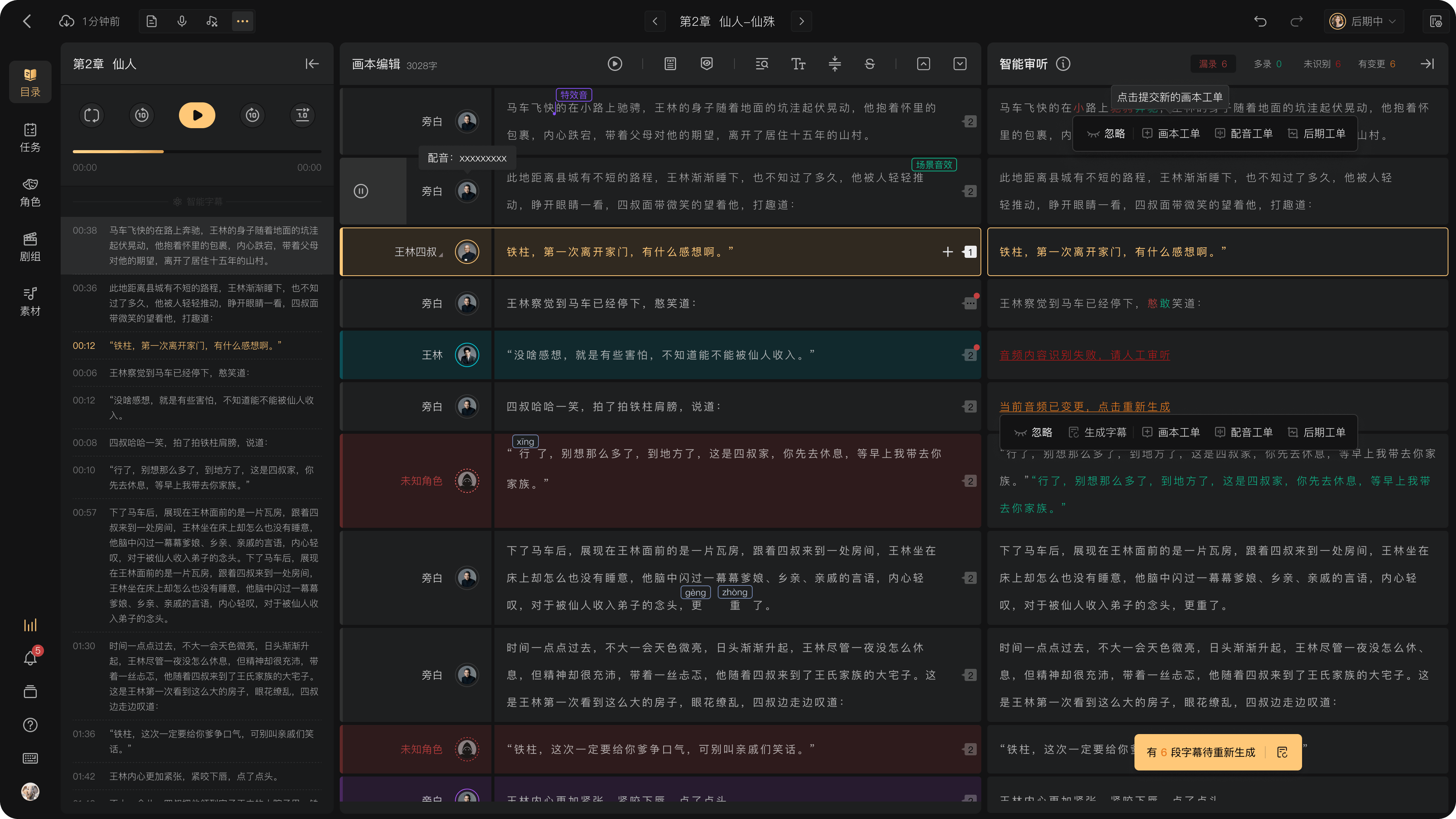Click the undo arrow
This screenshot has width=1456, height=819.
pos(1260,22)
